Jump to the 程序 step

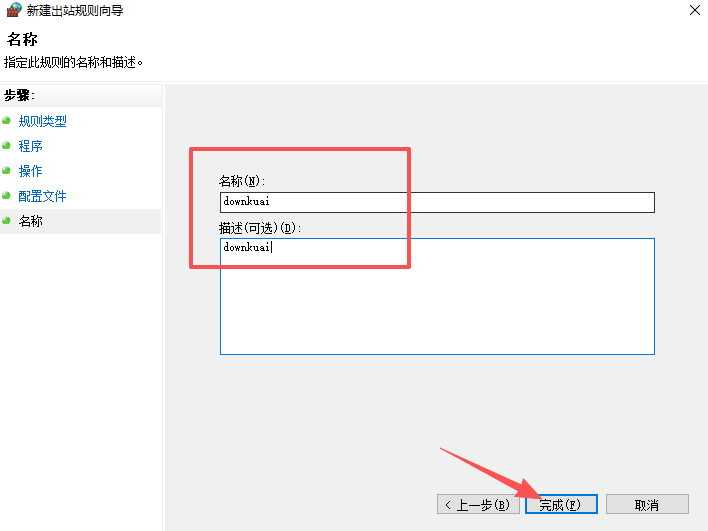31,146
